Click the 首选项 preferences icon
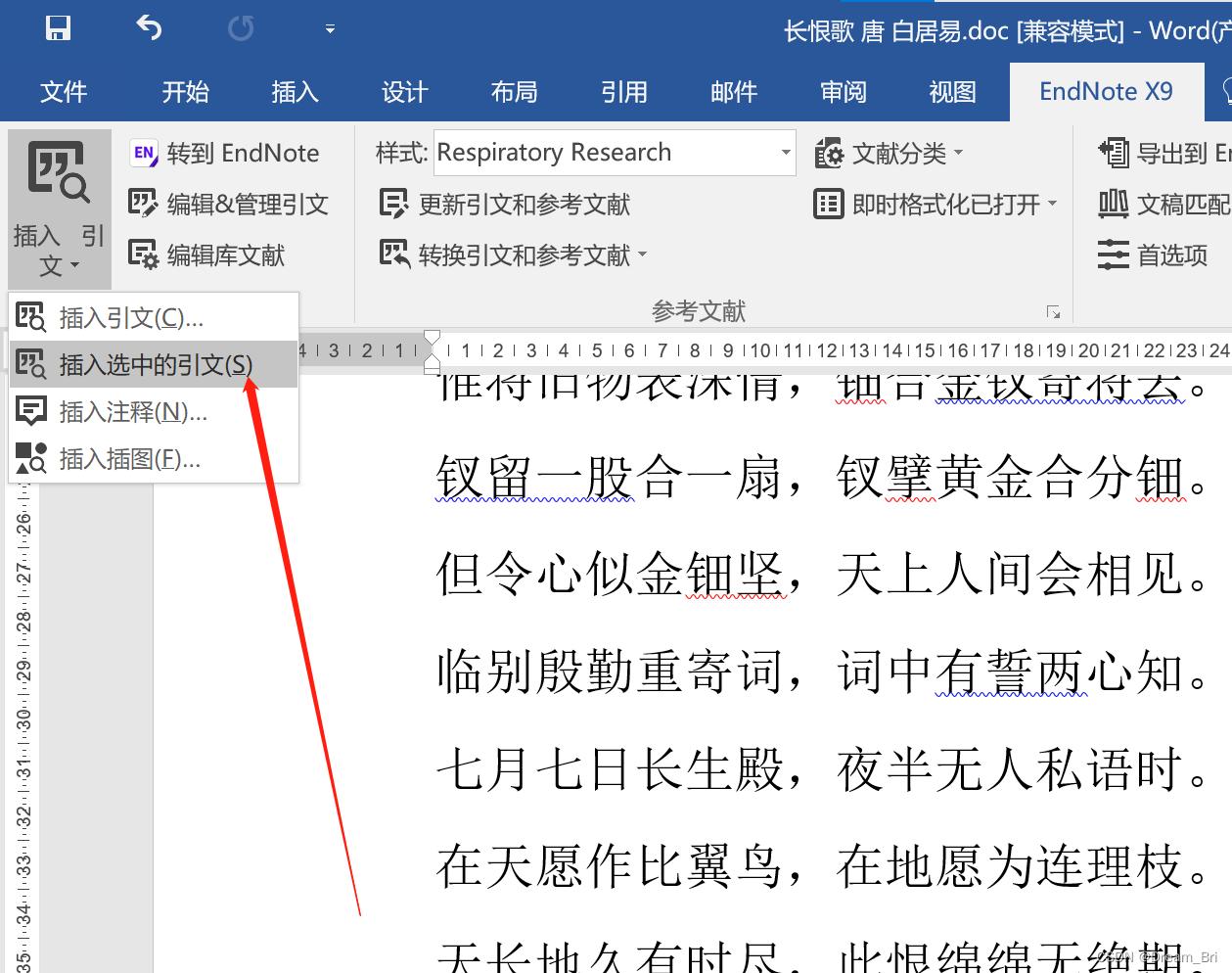1232x973 pixels. [x=1114, y=255]
